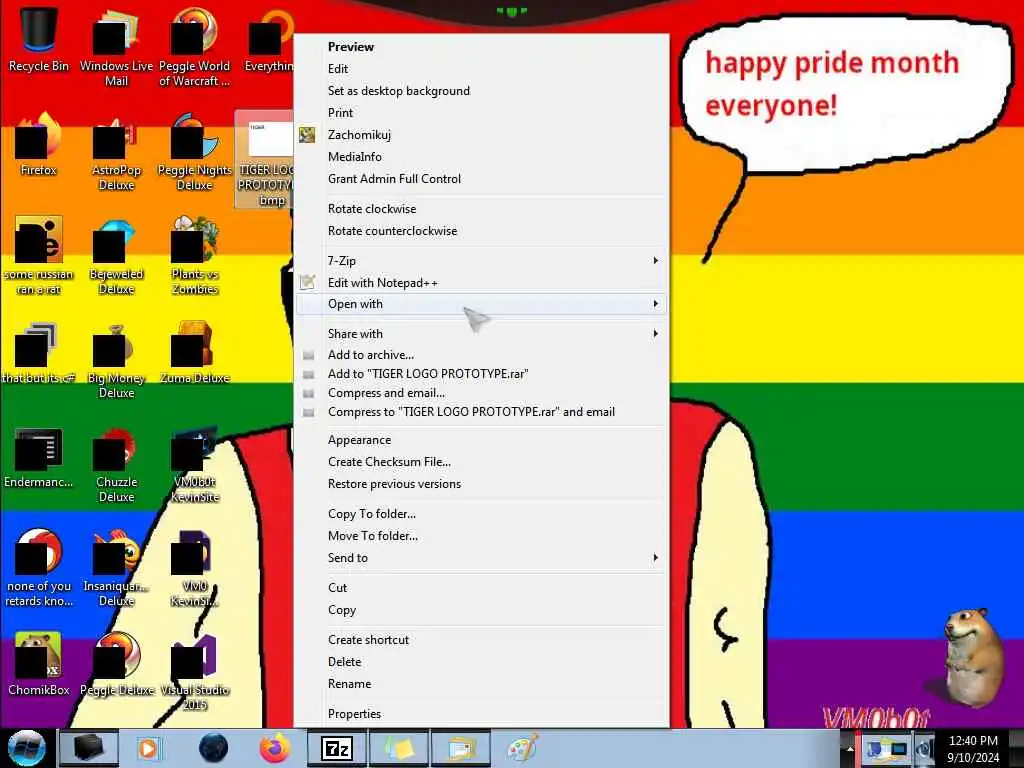Select Visual Studio 2015 desktop icon
Image resolution: width=1024 pixels, height=768 pixels.
pyautogui.click(x=195, y=673)
